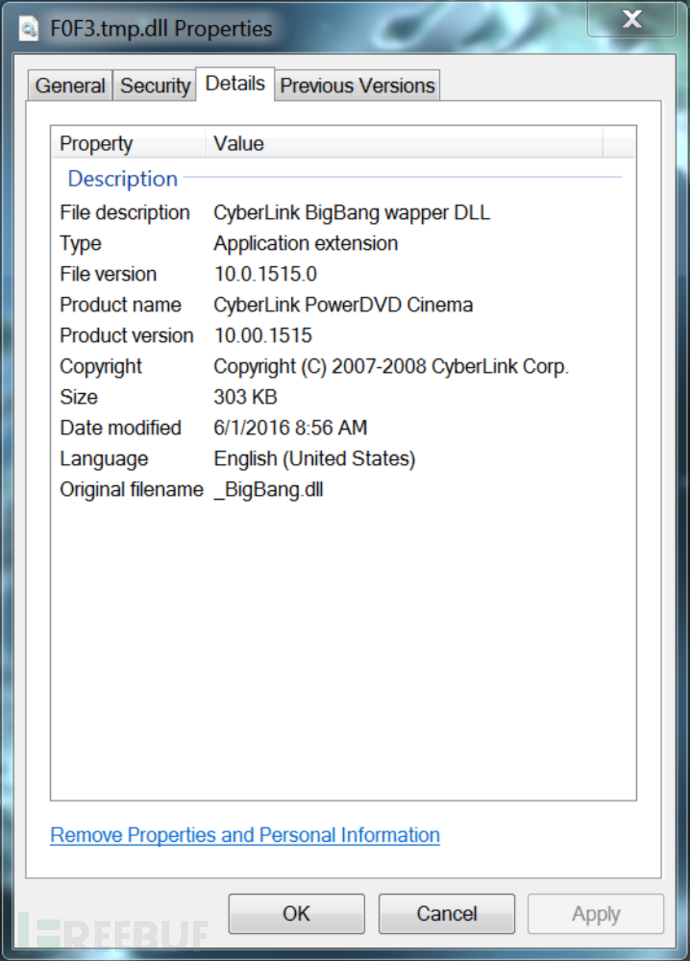Select the Type property label
Screen dimensions: 690x961
click(80, 243)
